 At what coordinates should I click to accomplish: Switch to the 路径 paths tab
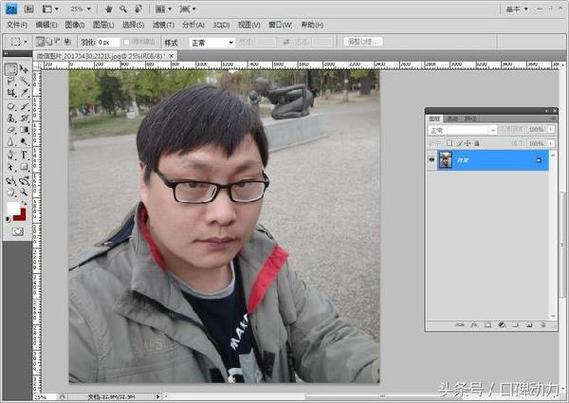470,119
